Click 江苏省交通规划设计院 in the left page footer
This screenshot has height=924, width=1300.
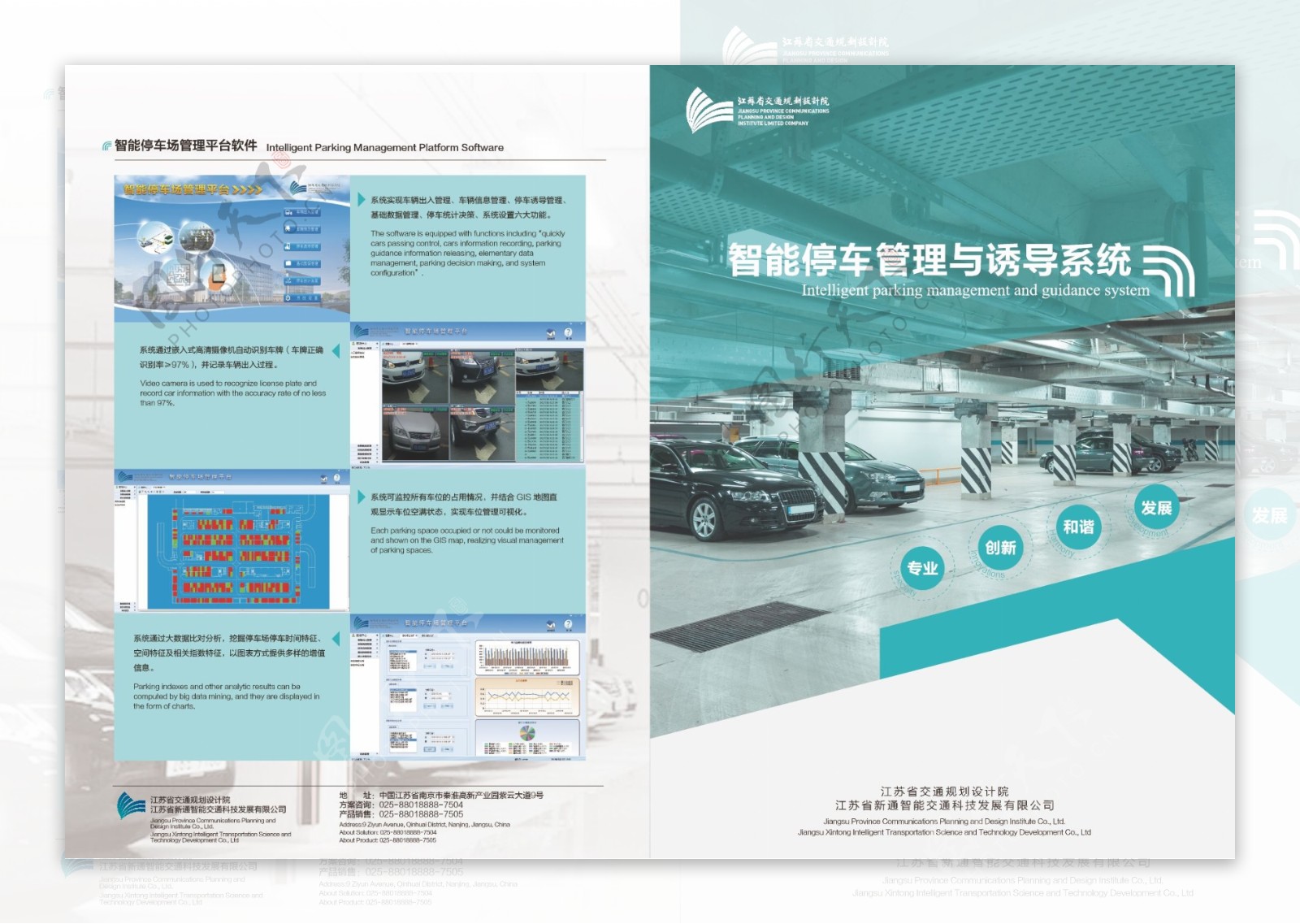point(190,800)
